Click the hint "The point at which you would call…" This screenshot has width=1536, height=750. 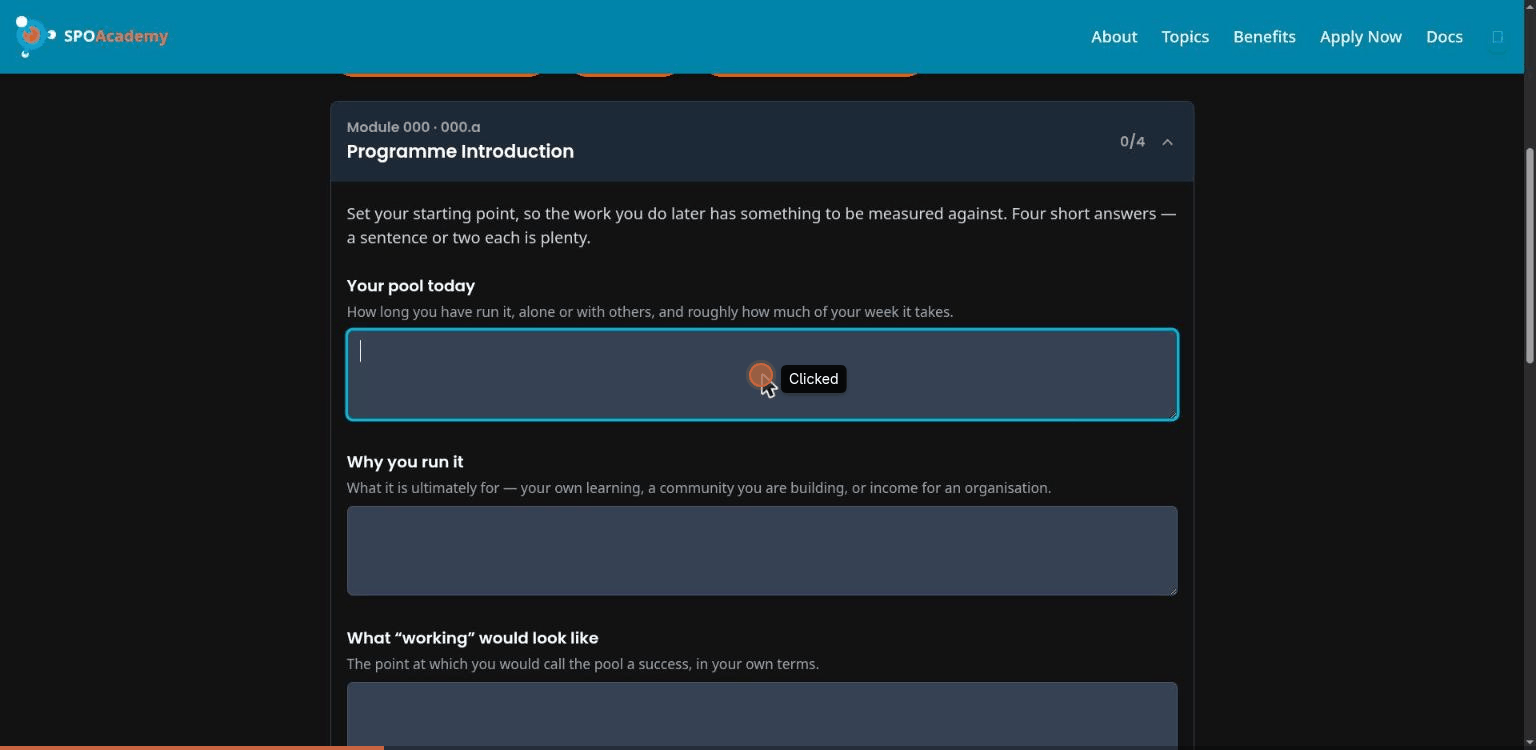583,664
